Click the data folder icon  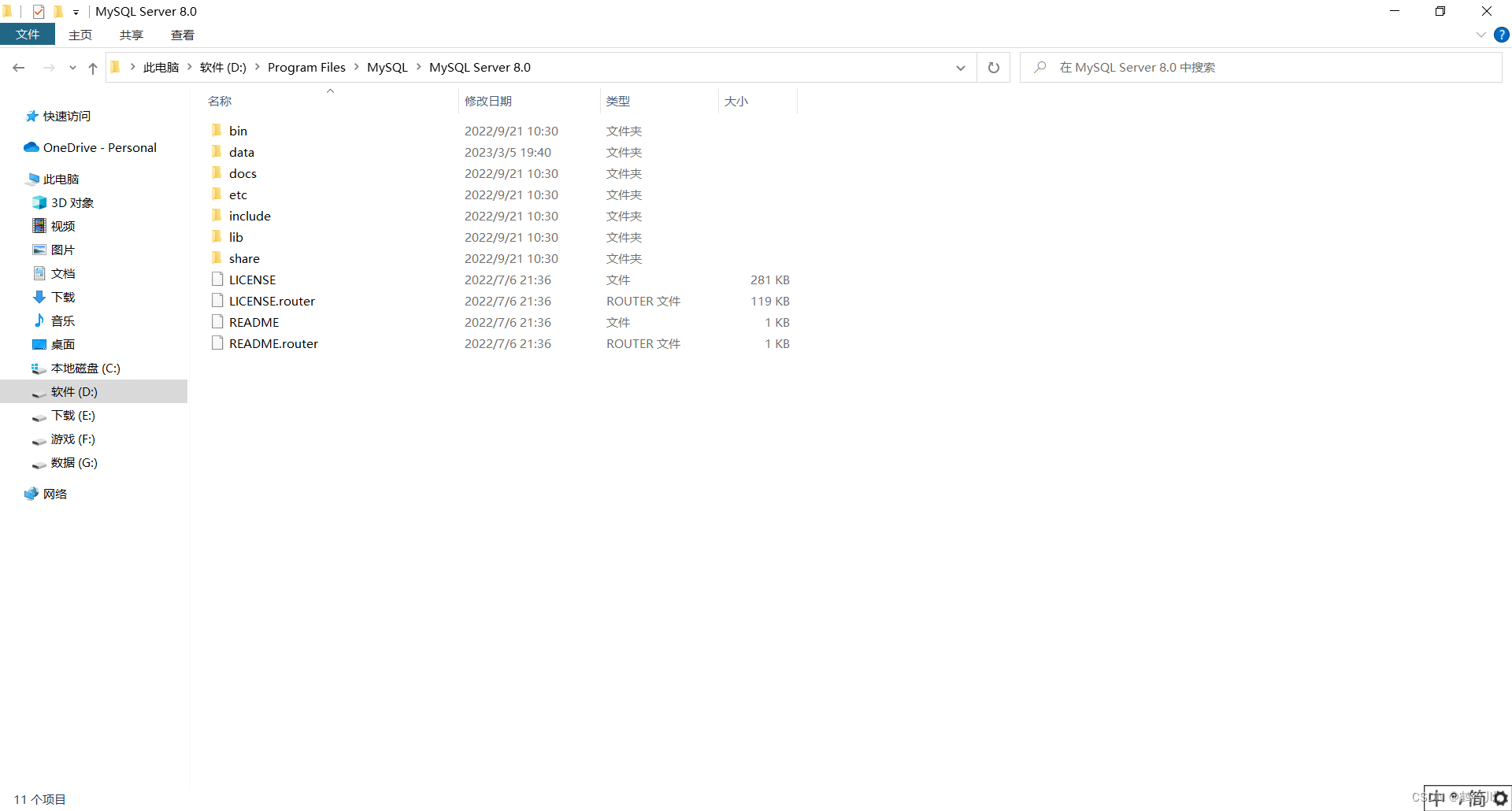[217, 151]
